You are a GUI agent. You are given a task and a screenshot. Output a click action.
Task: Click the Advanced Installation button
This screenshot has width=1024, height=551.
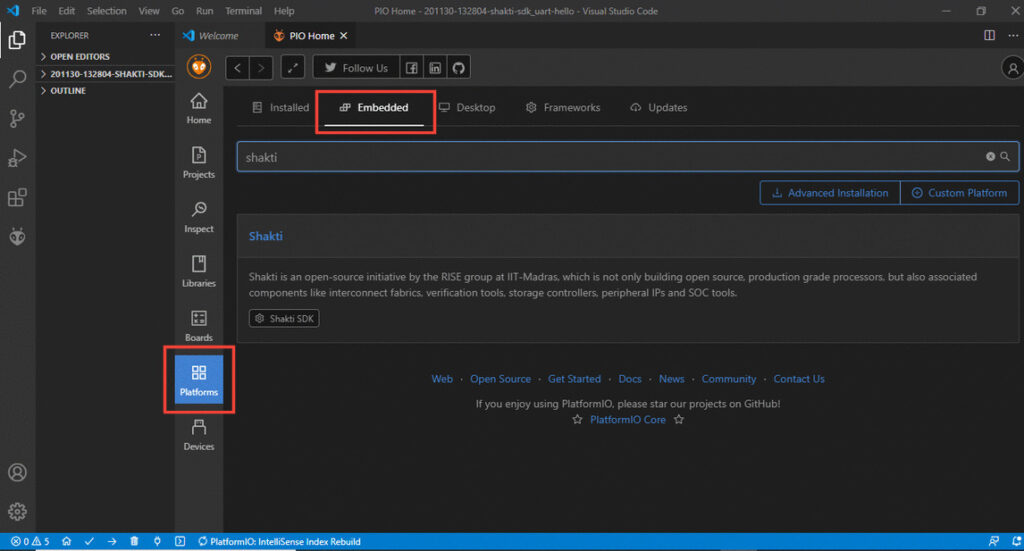tap(830, 193)
